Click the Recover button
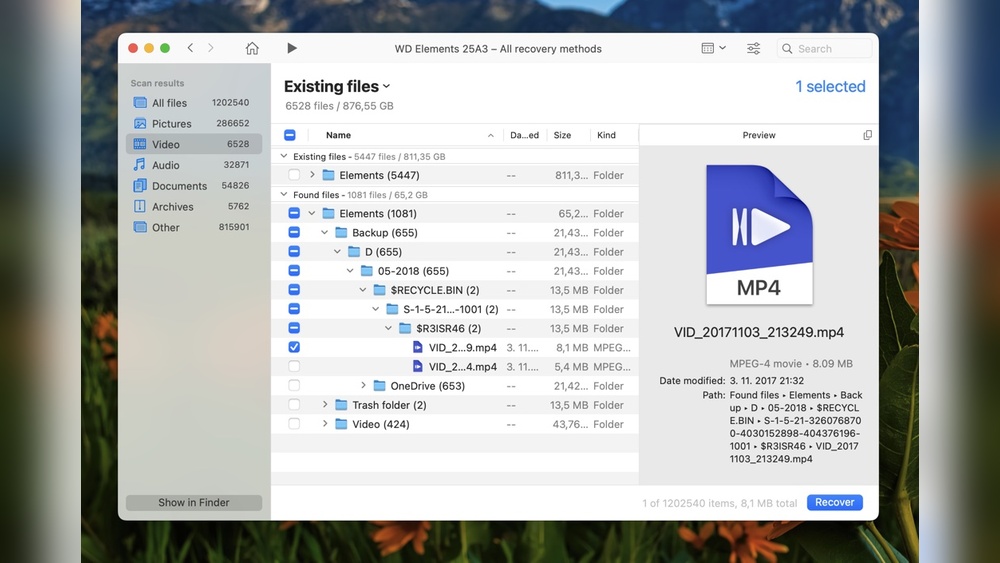Image resolution: width=1000 pixels, height=563 pixels. (x=834, y=502)
